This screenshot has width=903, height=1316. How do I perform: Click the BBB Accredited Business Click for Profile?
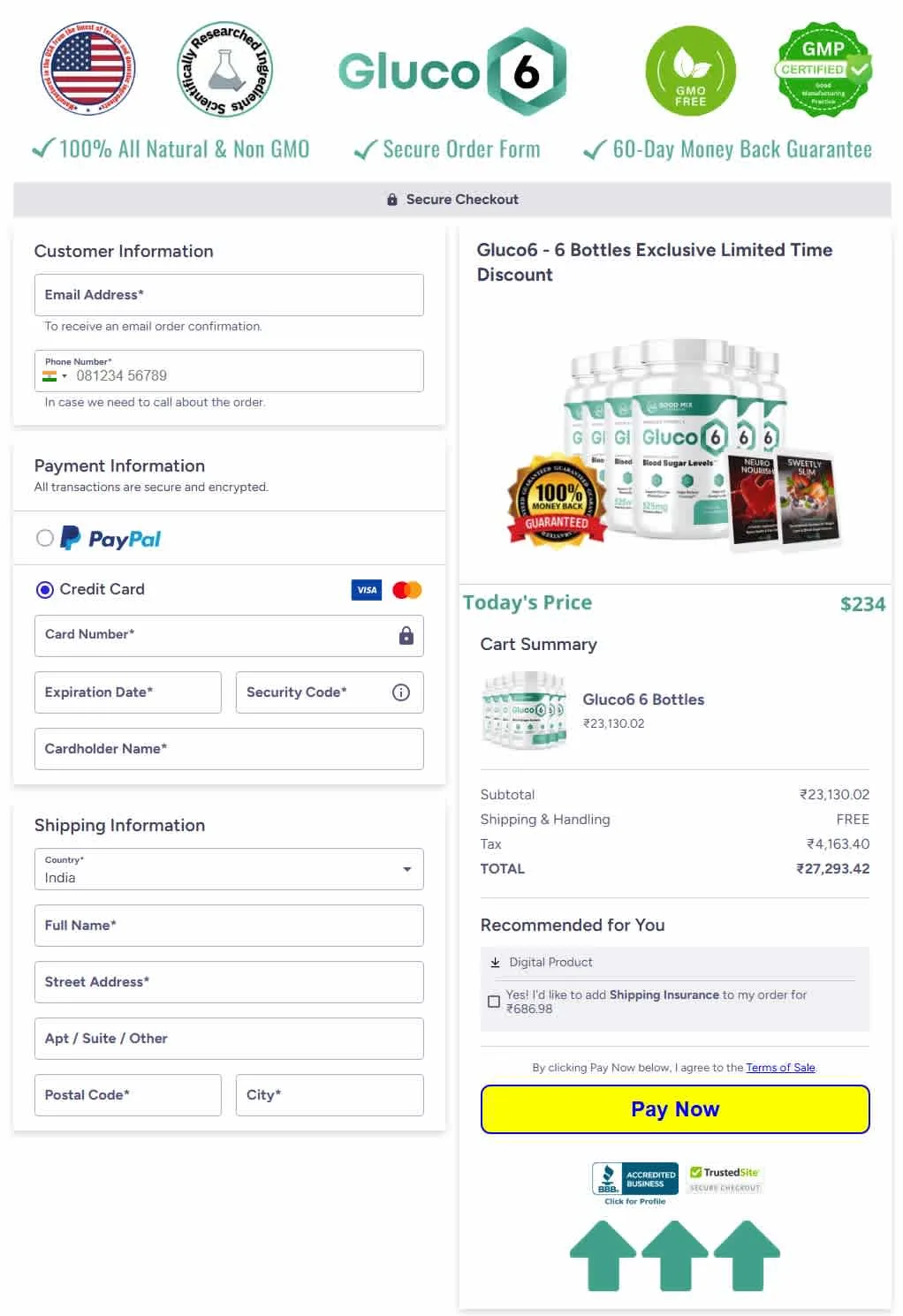634,1178
